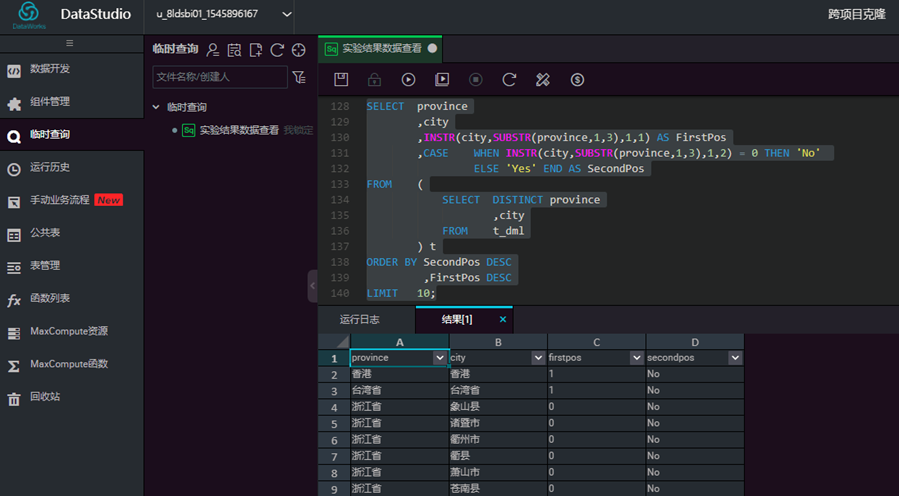Save the query with the floppy disk icon
This screenshot has width=899, height=496.
[341, 79]
